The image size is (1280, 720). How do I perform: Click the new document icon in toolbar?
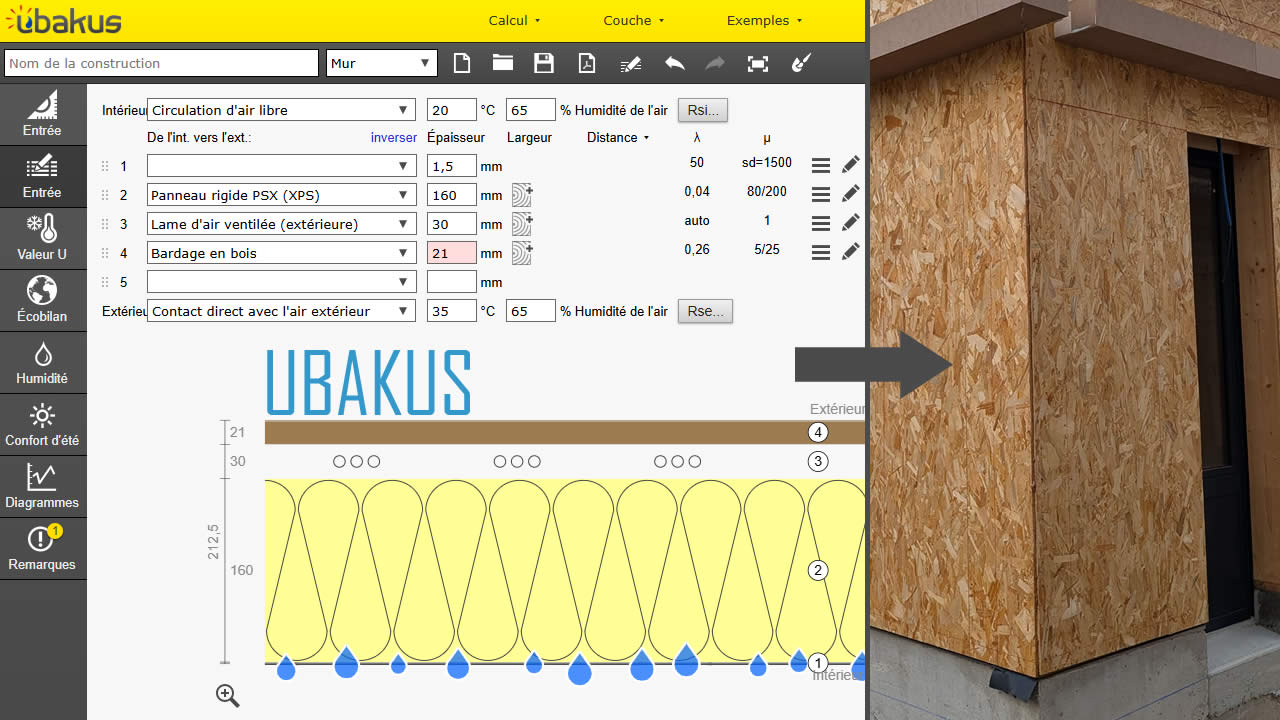462,63
